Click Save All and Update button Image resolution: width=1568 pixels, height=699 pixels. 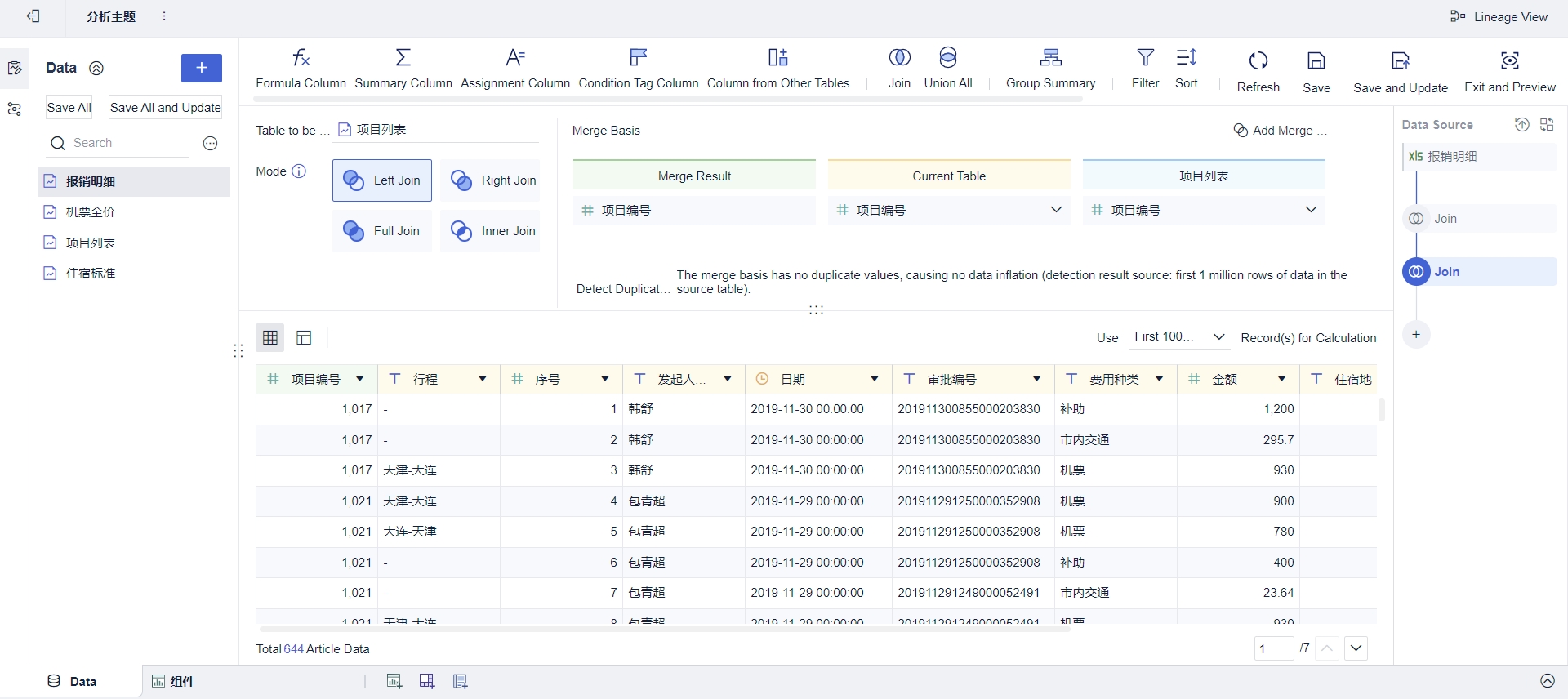[165, 108]
